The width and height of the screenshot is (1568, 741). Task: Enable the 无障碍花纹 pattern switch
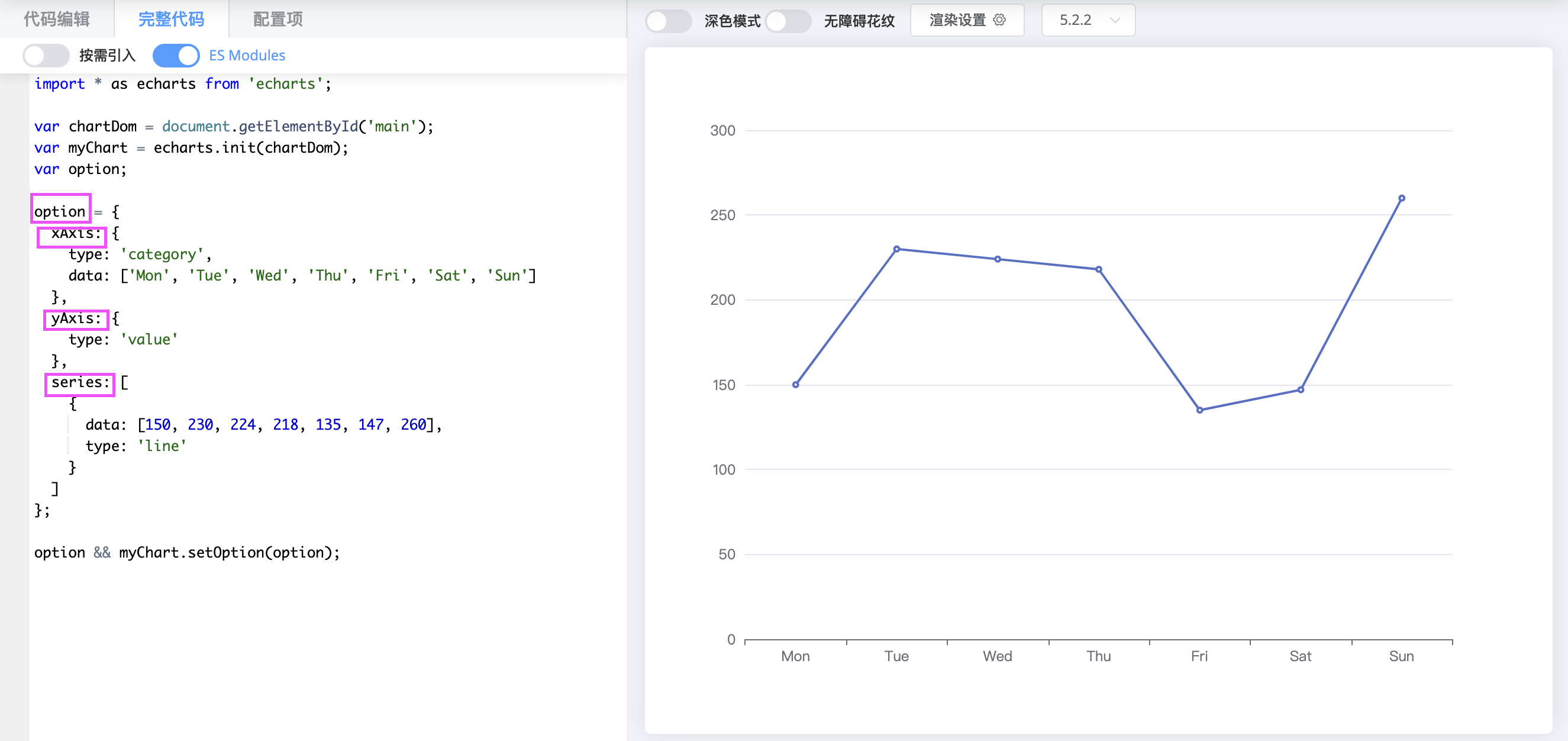point(788,21)
